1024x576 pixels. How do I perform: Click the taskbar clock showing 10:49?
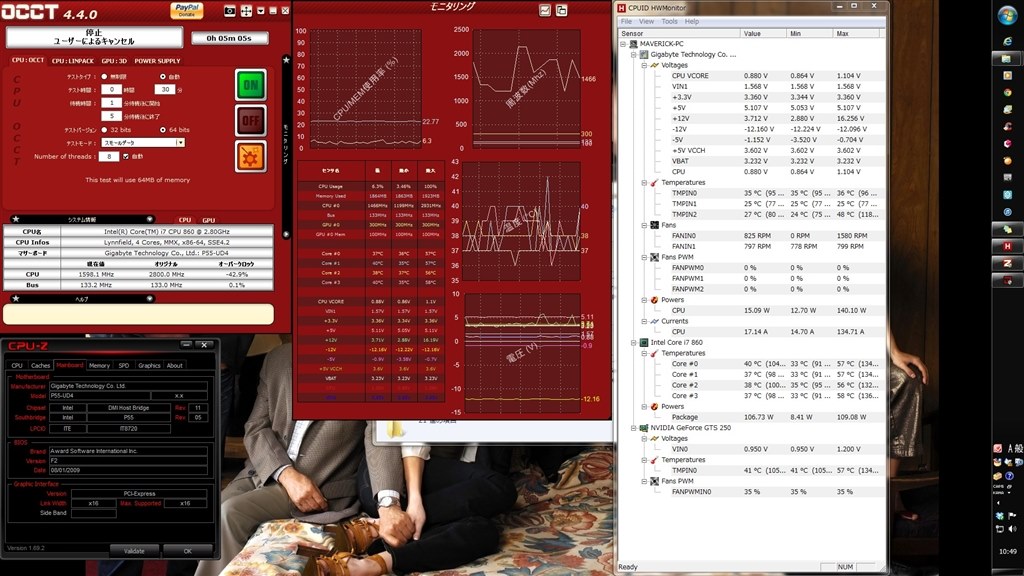(1008, 552)
